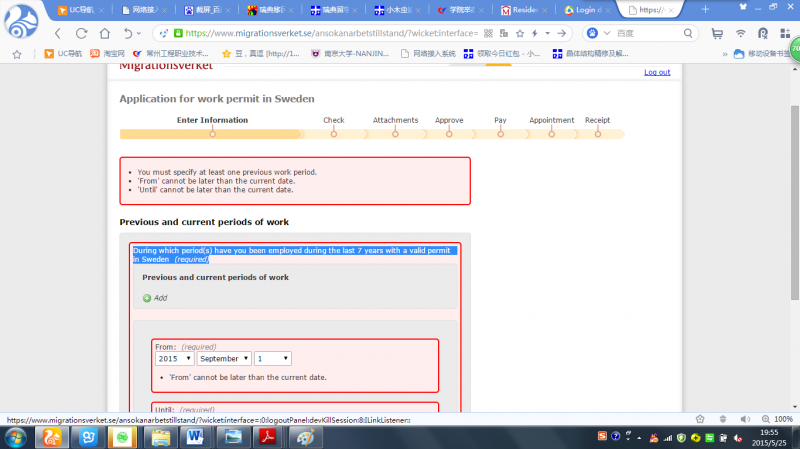This screenshot has width=800, height=449.
Task: Open the QR code icon in address bar
Action: pos(488,34)
